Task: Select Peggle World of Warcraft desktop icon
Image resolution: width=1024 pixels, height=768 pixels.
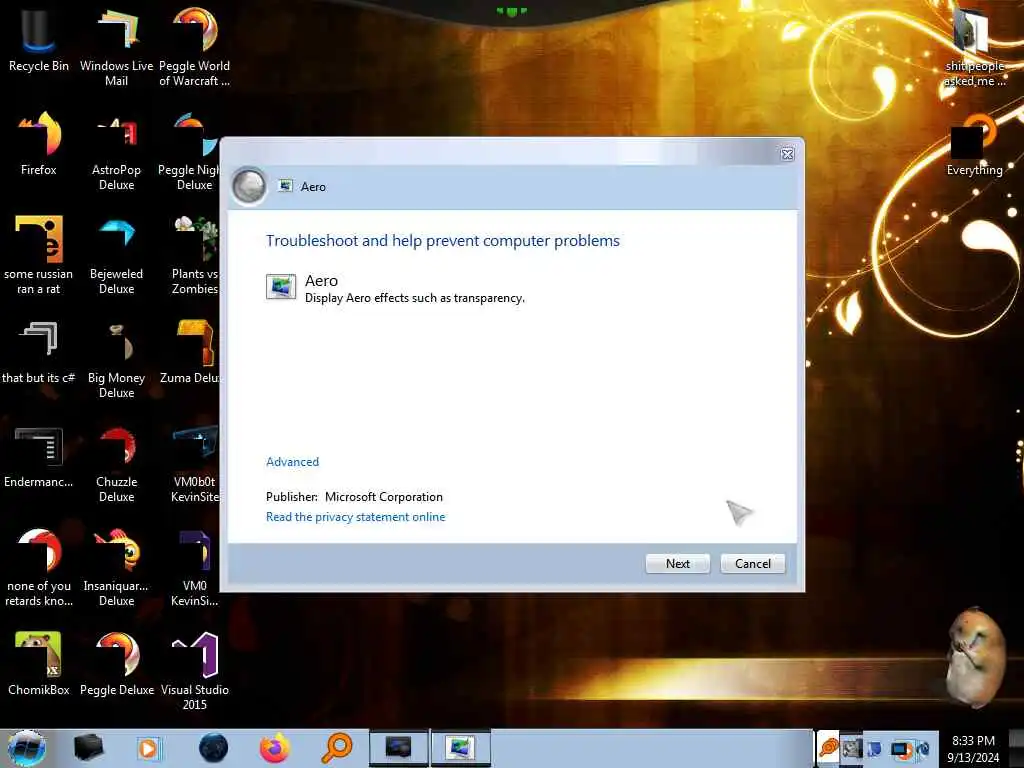Action: 194,47
